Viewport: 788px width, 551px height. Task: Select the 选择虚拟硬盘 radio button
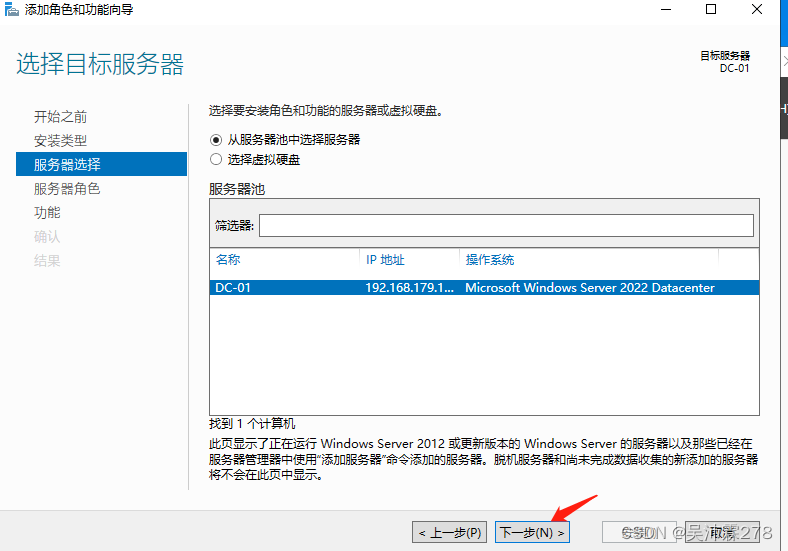tap(216, 159)
